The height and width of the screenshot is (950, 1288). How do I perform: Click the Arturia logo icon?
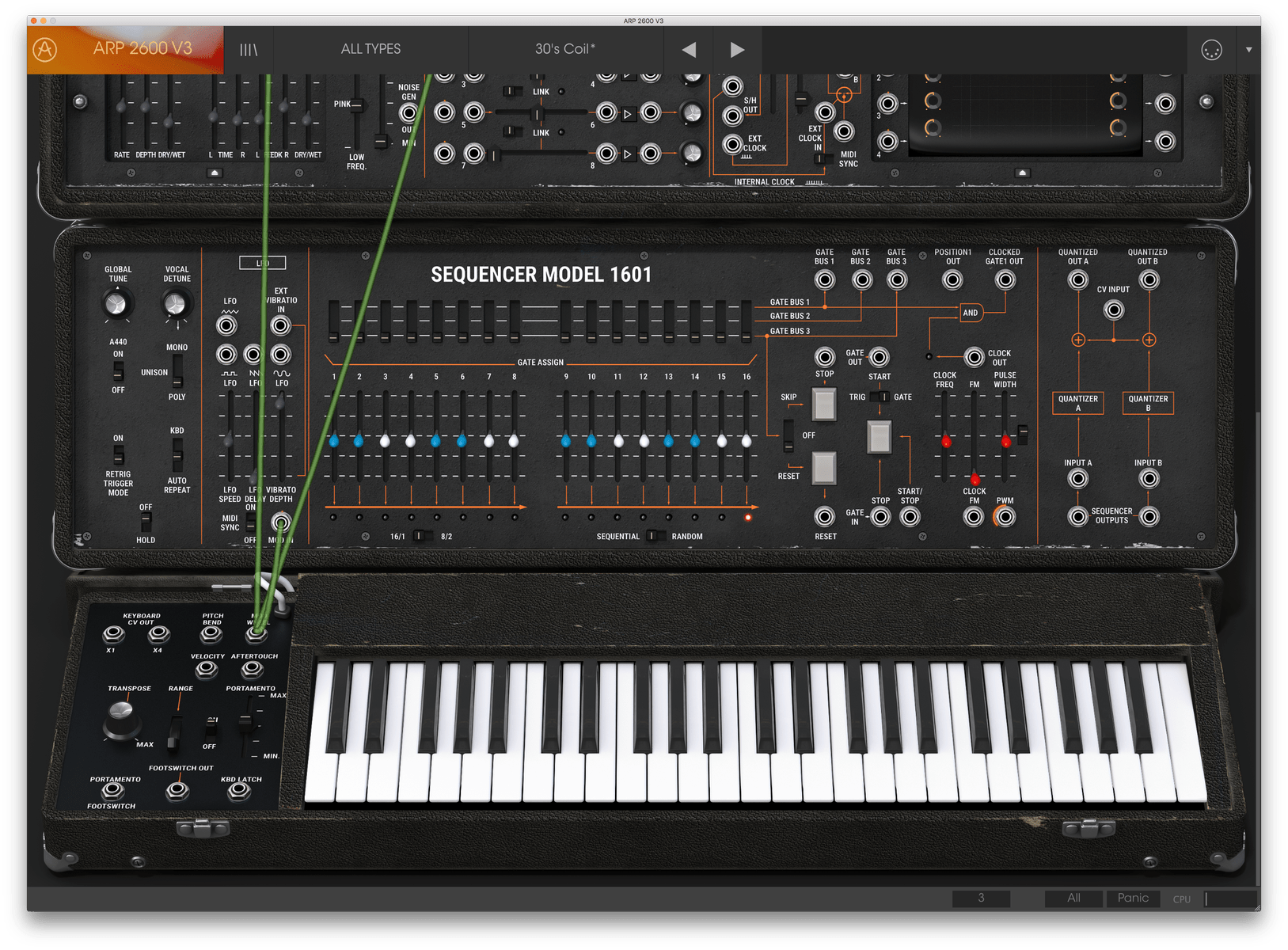(45, 49)
